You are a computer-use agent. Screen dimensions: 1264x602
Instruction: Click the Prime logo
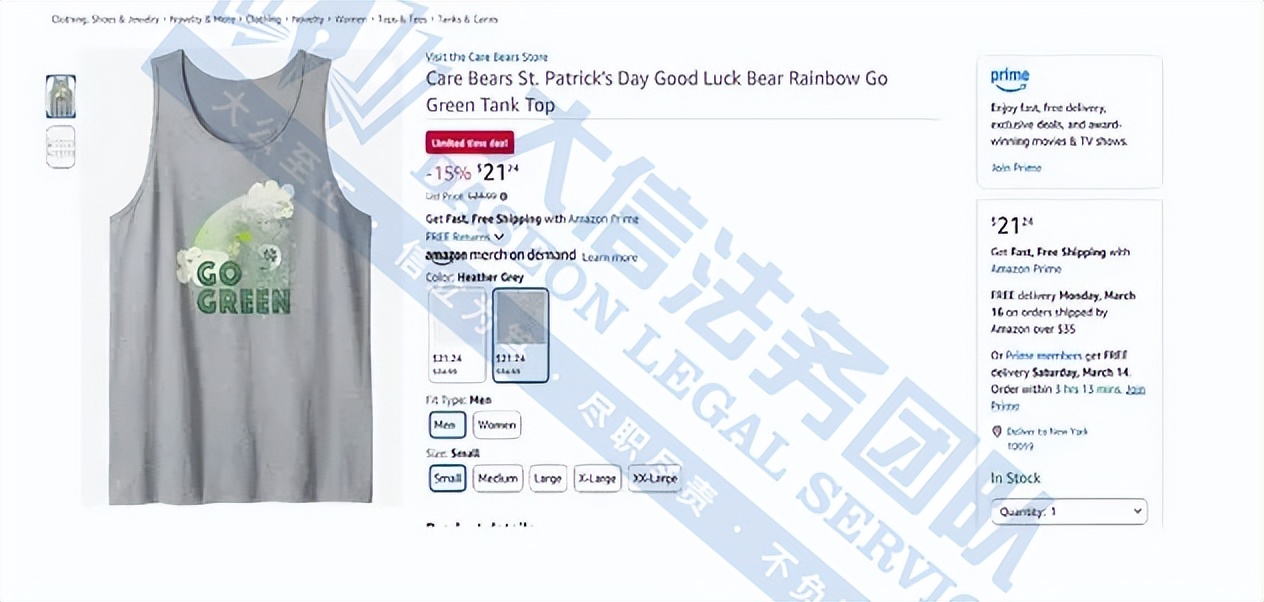point(1010,77)
